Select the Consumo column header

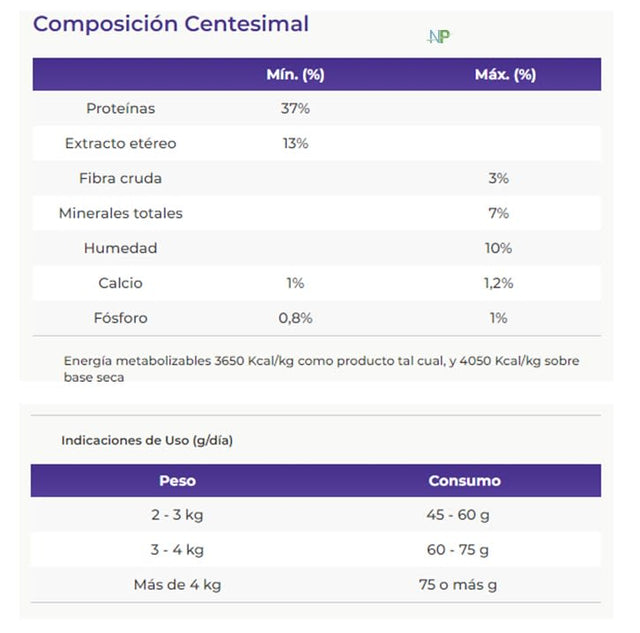[x=465, y=481]
